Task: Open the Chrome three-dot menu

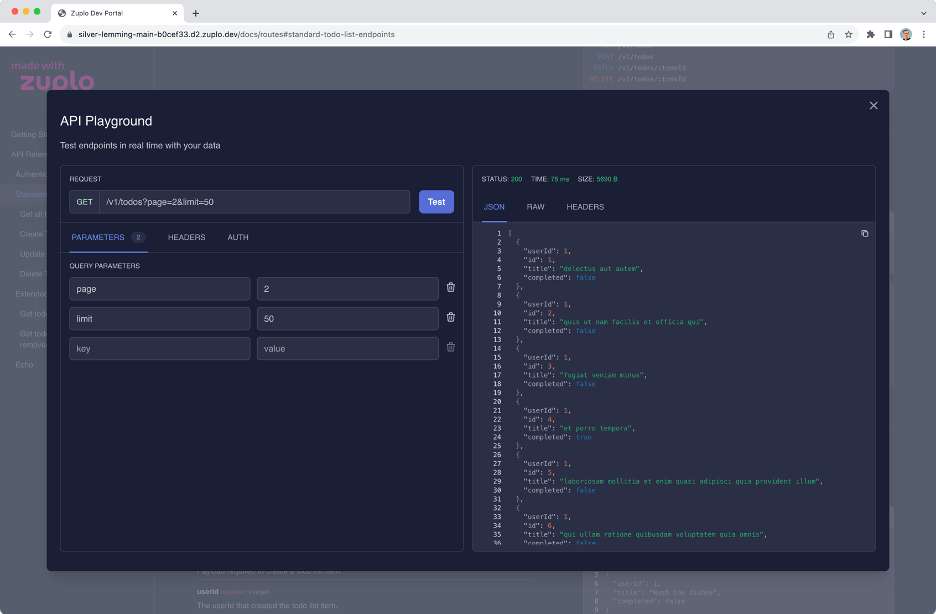Action: [923, 35]
